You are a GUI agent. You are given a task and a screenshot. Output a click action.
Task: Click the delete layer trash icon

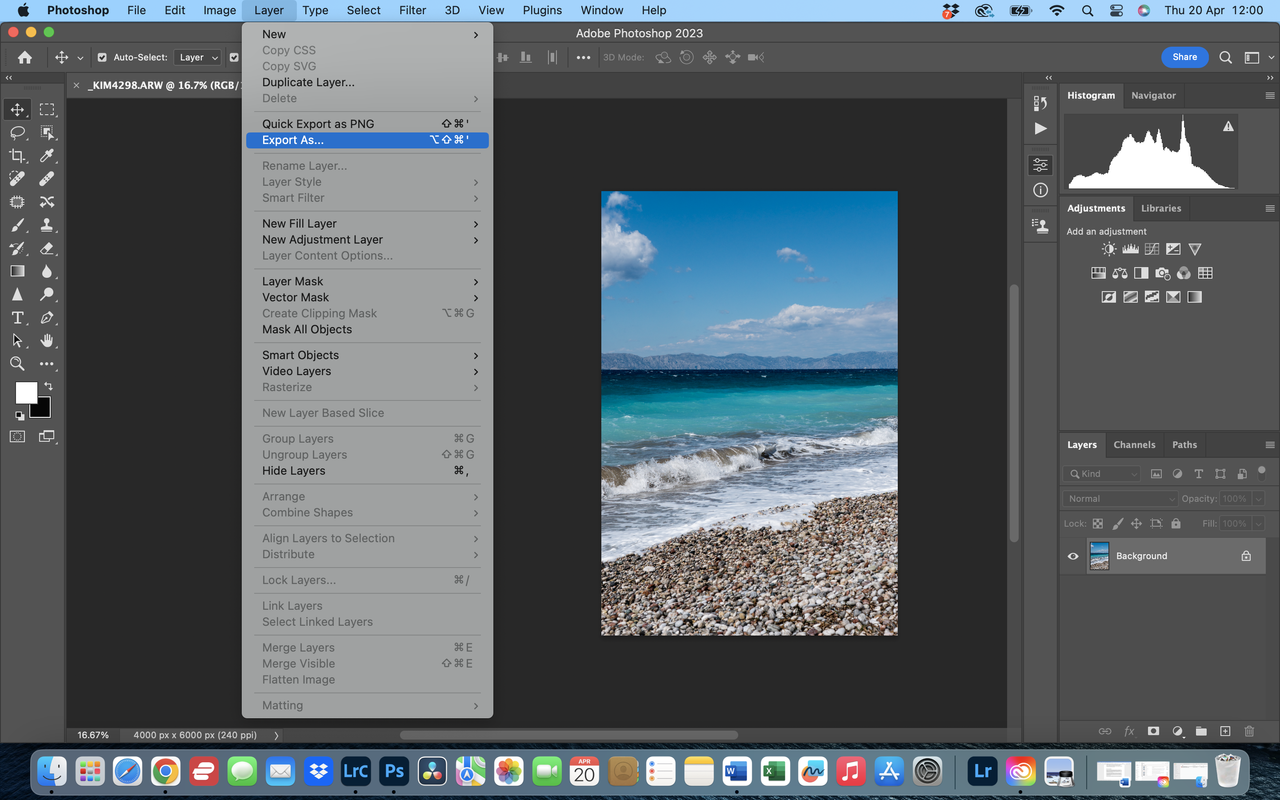pos(1249,731)
